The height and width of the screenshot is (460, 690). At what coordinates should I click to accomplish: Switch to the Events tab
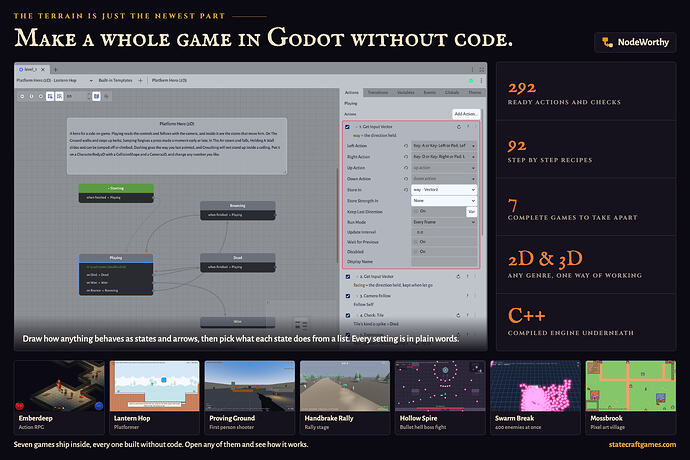click(x=429, y=92)
